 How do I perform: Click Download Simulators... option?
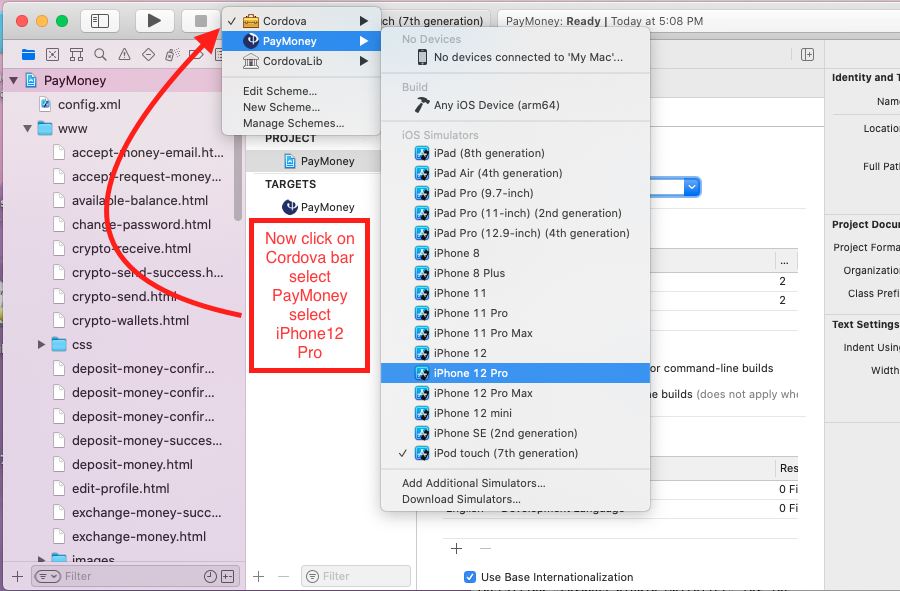(x=461, y=499)
